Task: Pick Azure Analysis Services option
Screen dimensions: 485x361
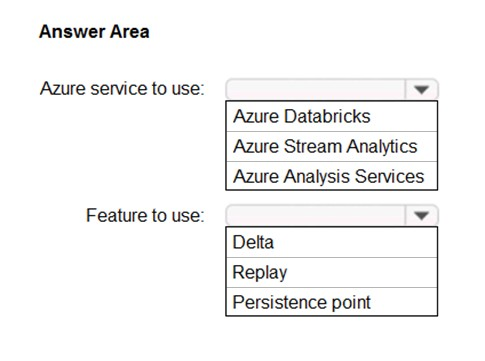Action: click(x=332, y=176)
